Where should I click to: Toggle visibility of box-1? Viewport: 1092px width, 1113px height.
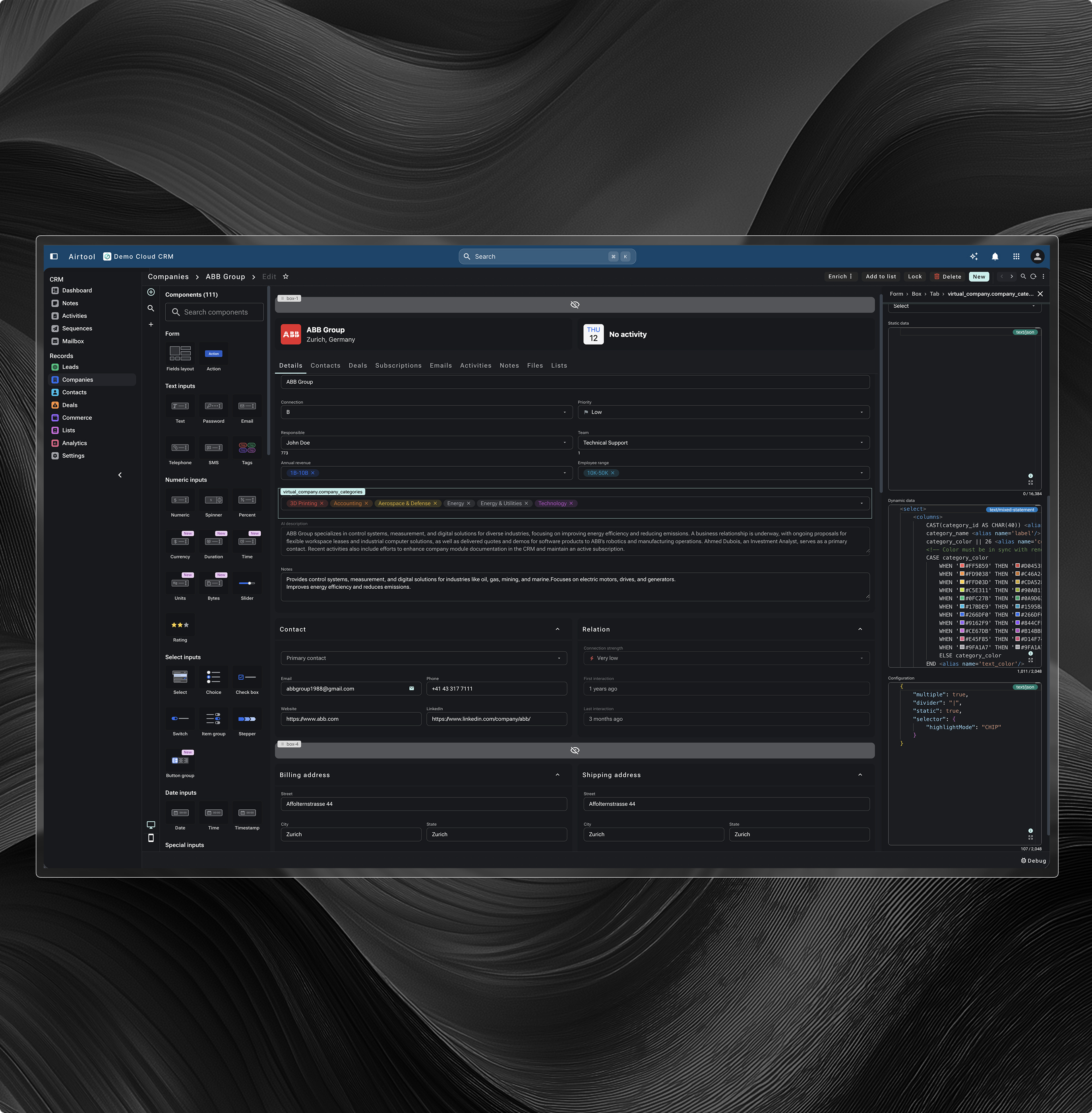point(575,304)
